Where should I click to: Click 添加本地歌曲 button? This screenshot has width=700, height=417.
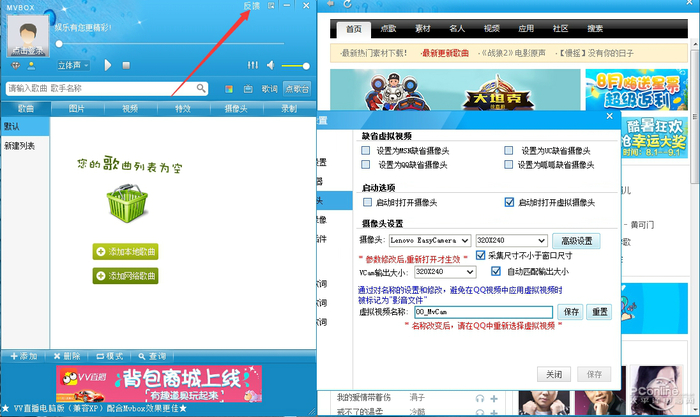click(125, 251)
